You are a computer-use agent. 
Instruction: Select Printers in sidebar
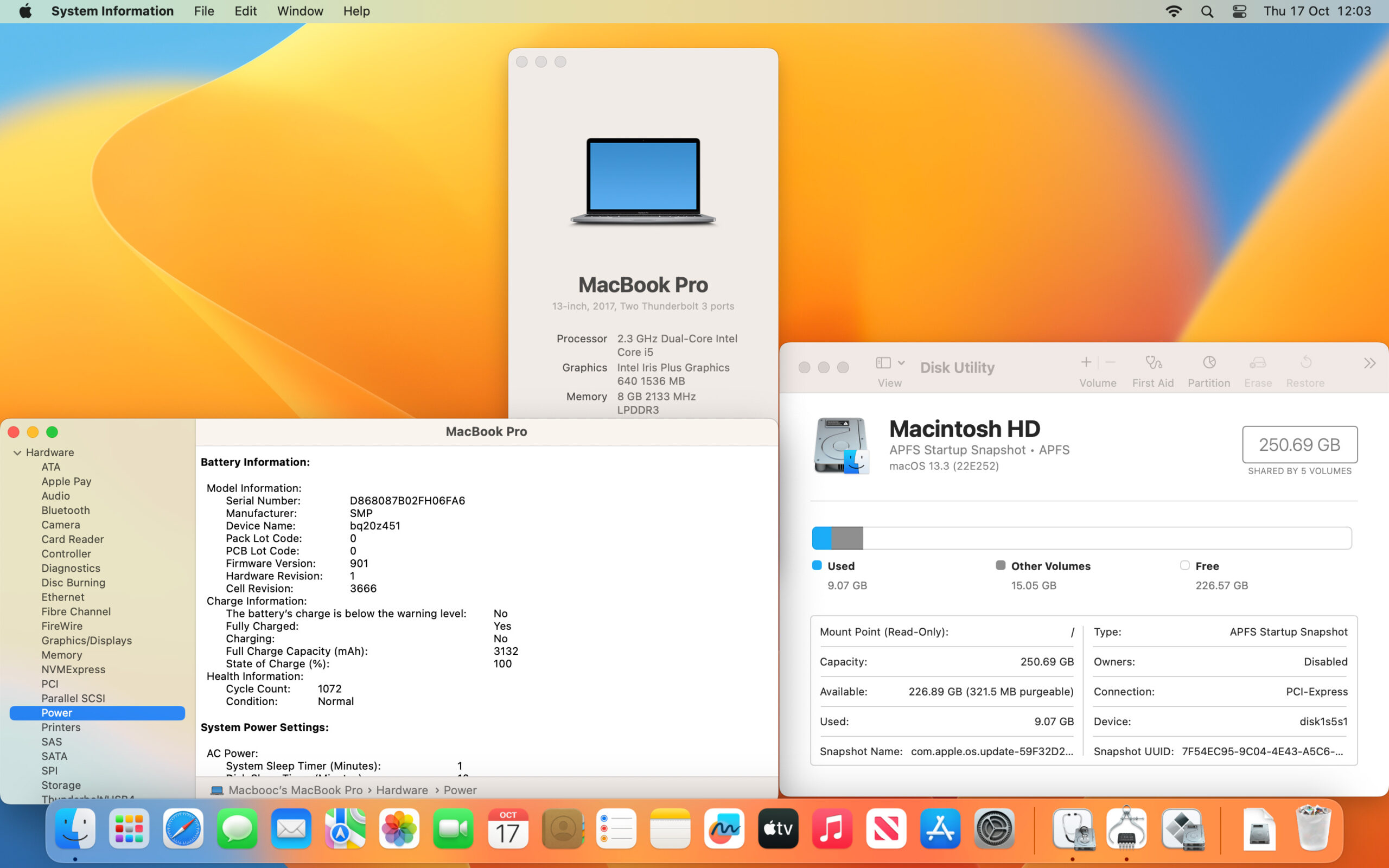[x=61, y=727]
